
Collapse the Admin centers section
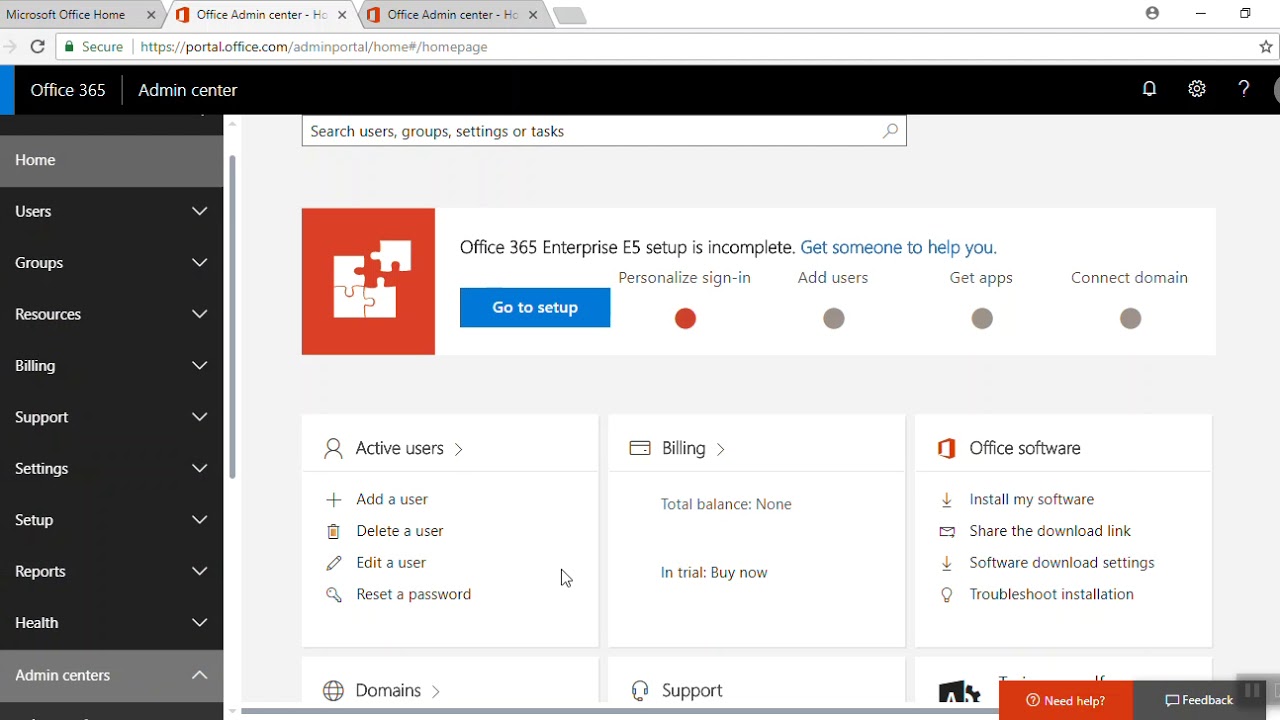(x=111, y=675)
